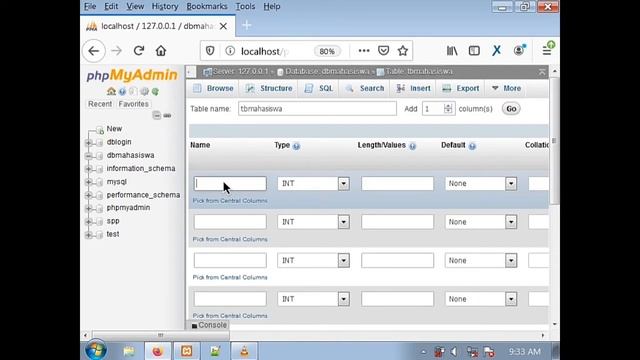
Task: Open Default help icon in header
Action: 472,146
